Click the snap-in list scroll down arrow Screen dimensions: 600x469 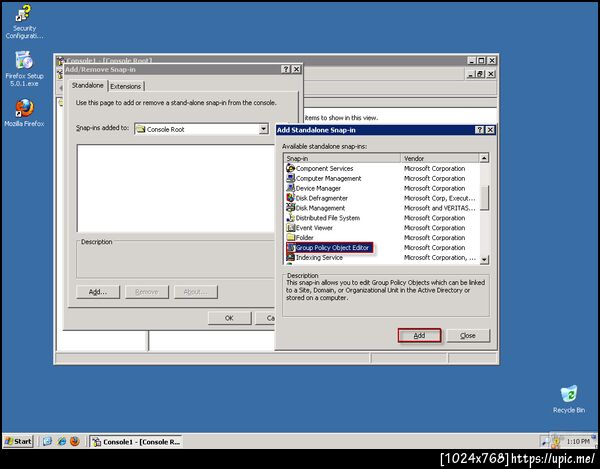484,259
